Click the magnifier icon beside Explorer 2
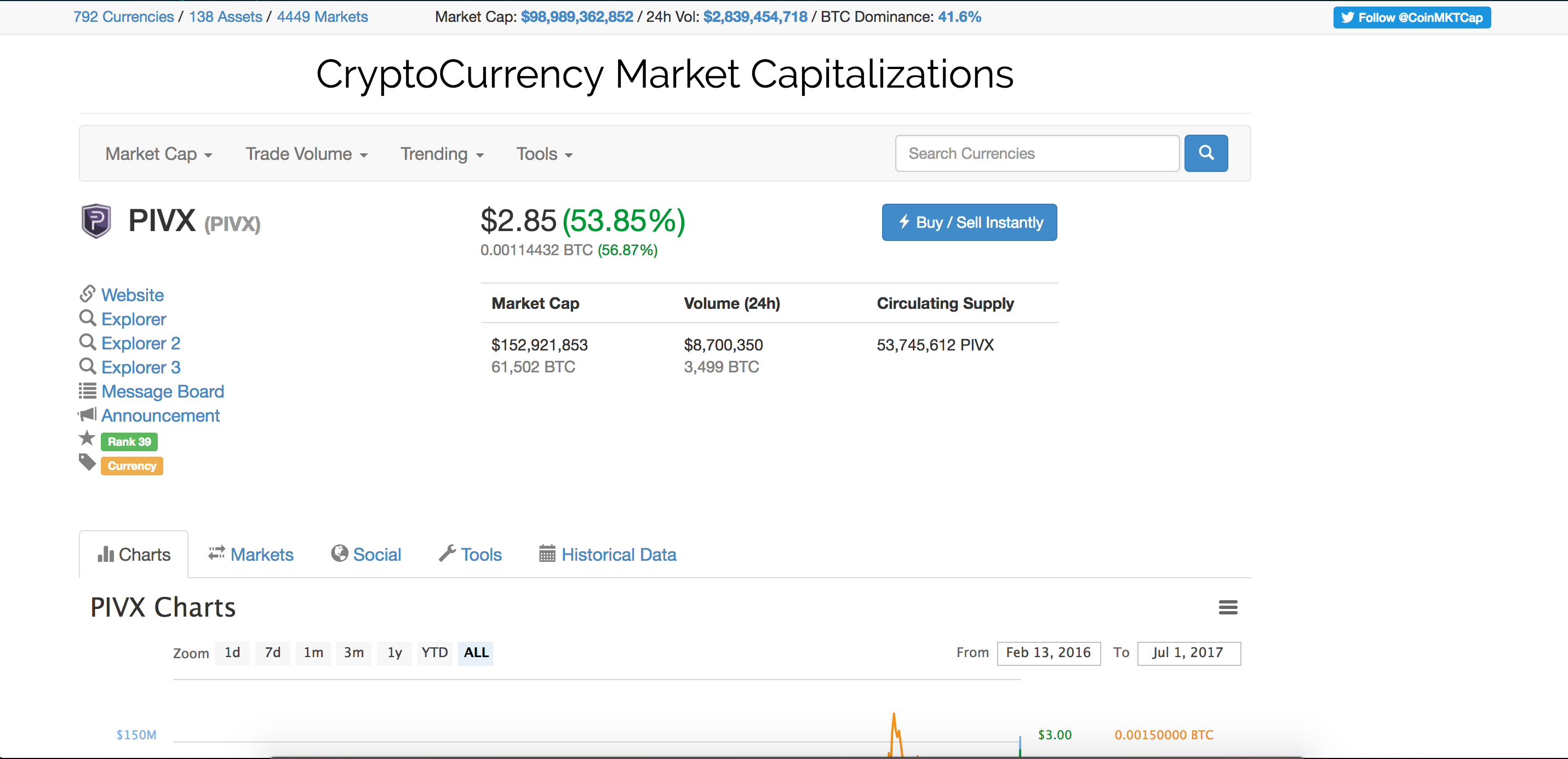The width and height of the screenshot is (1568, 759). (88, 342)
